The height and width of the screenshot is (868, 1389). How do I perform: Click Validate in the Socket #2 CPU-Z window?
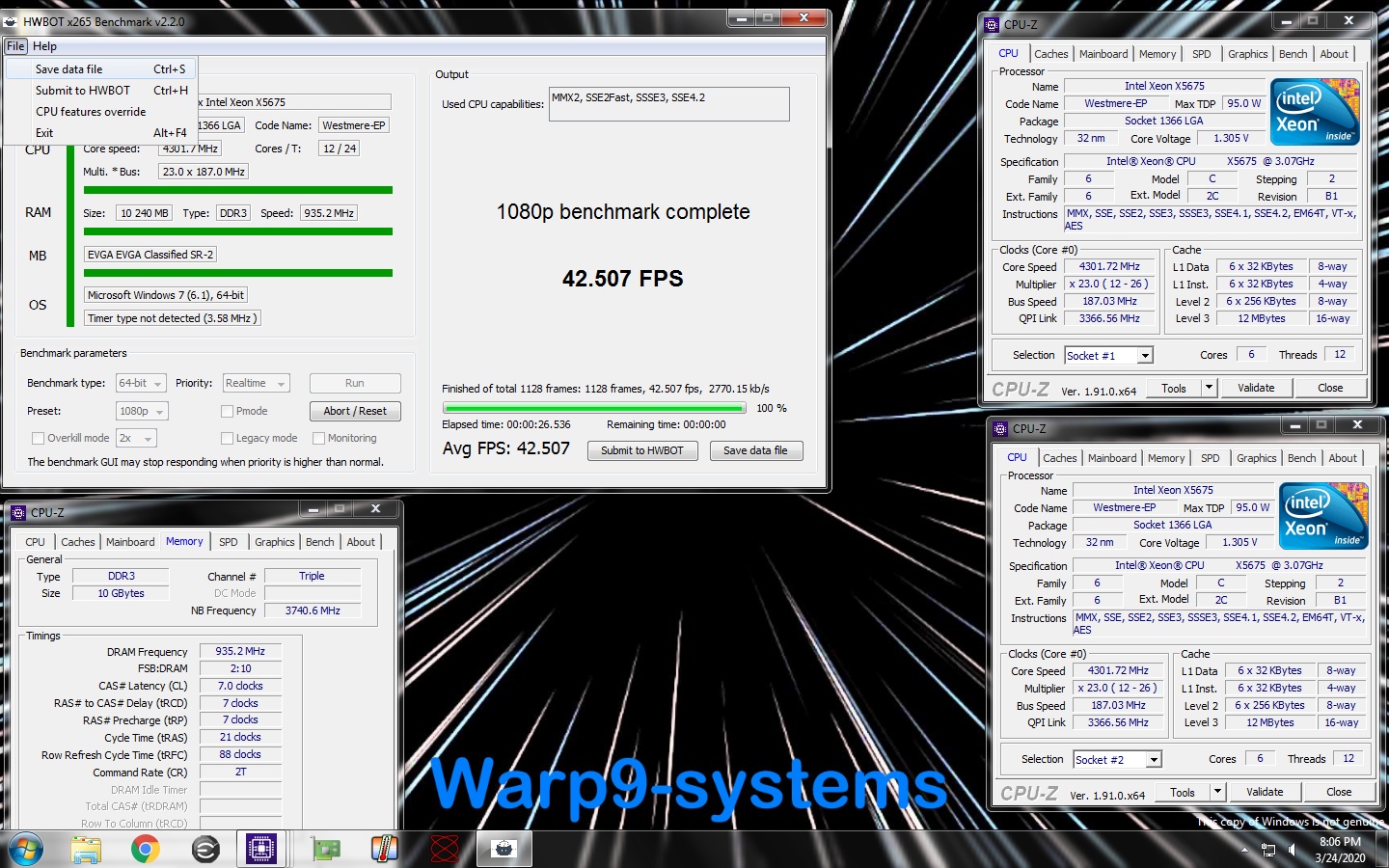pos(1265,792)
